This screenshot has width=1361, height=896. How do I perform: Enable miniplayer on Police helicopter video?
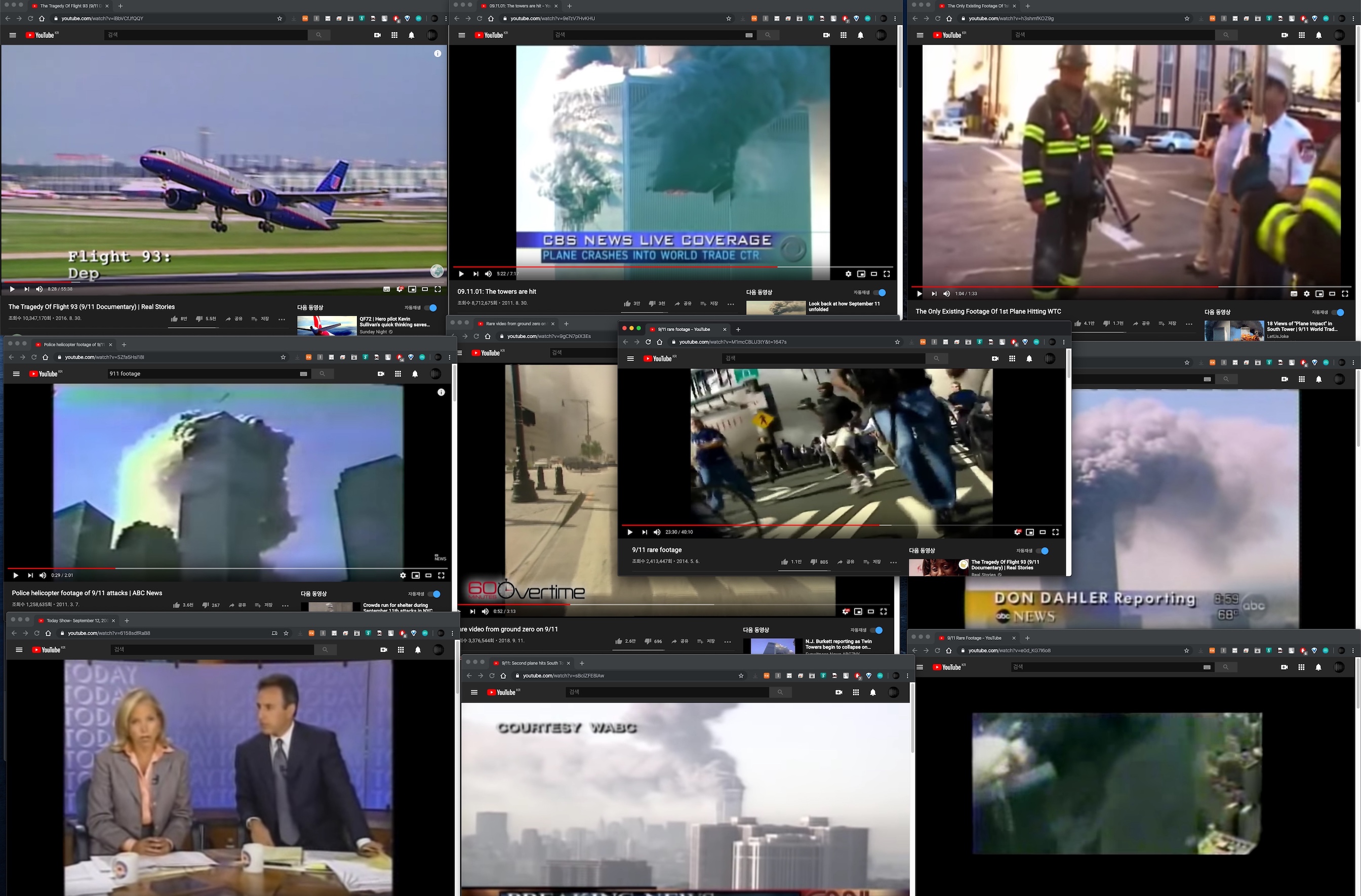pyautogui.click(x=416, y=576)
